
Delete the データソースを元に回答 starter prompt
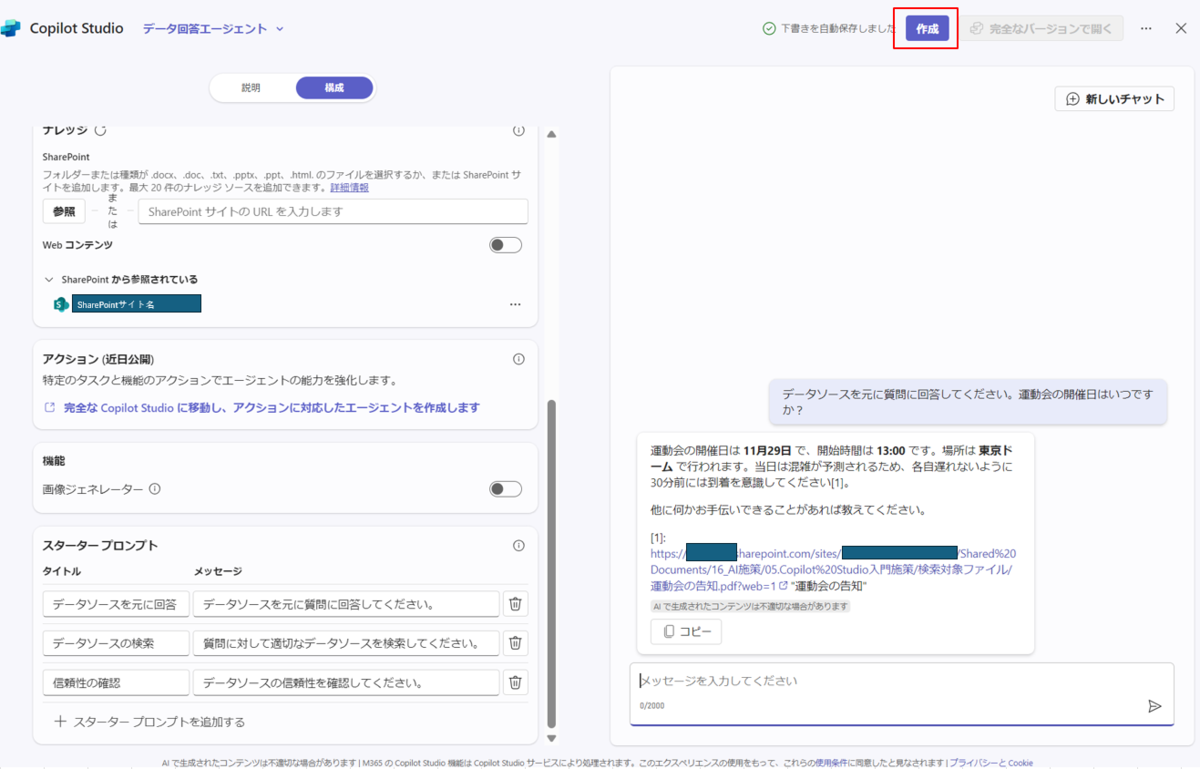pos(515,604)
